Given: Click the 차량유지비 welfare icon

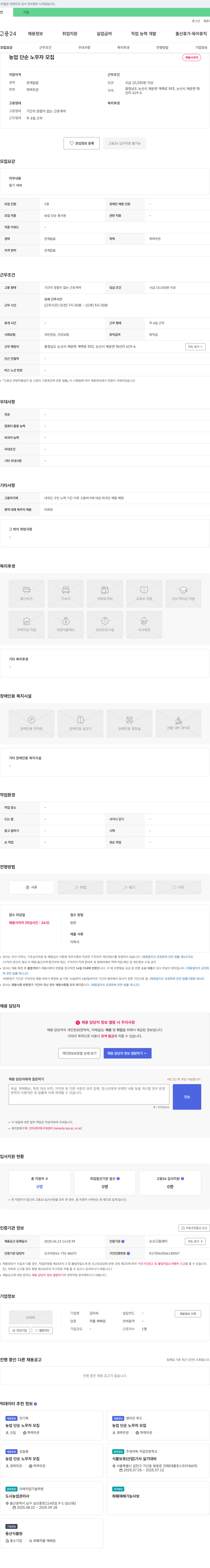Looking at the screenshot, I should [x=105, y=593].
